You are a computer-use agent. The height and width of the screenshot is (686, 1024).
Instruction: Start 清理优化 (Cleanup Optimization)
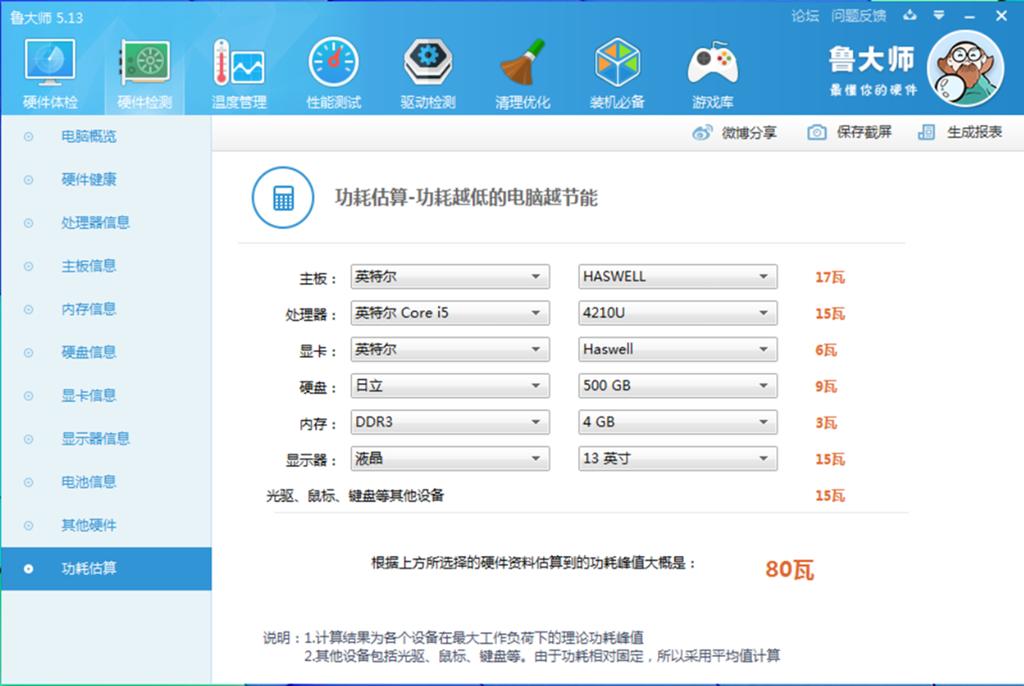click(x=522, y=70)
